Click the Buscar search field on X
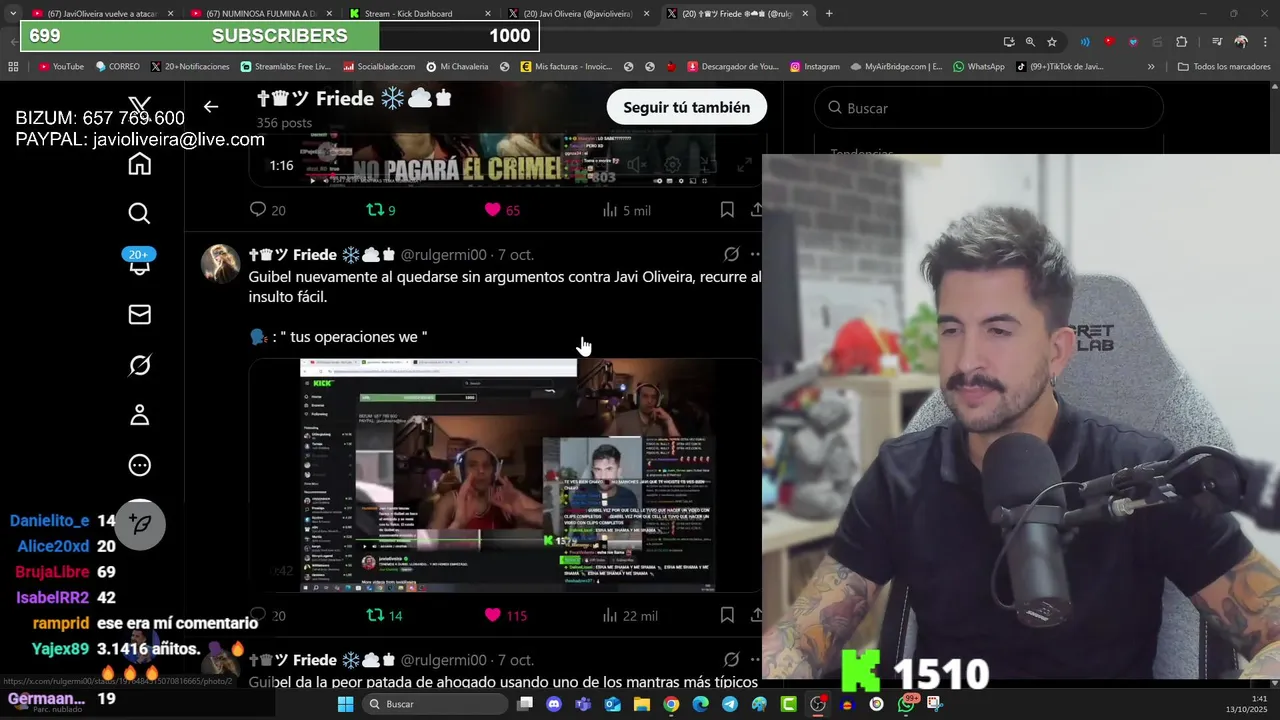The width and height of the screenshot is (1280, 720). point(988,108)
